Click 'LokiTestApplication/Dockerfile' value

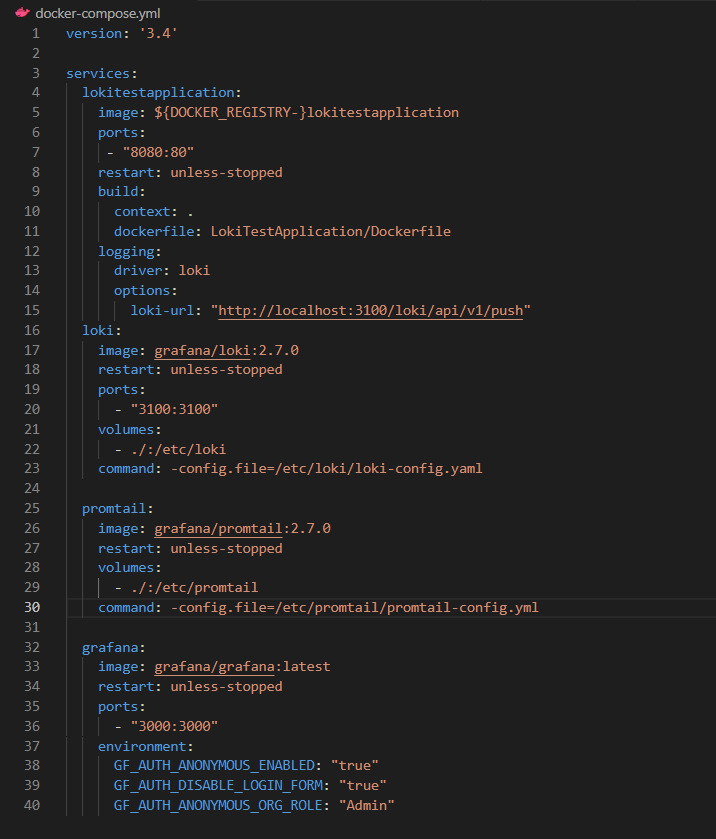[331, 232]
